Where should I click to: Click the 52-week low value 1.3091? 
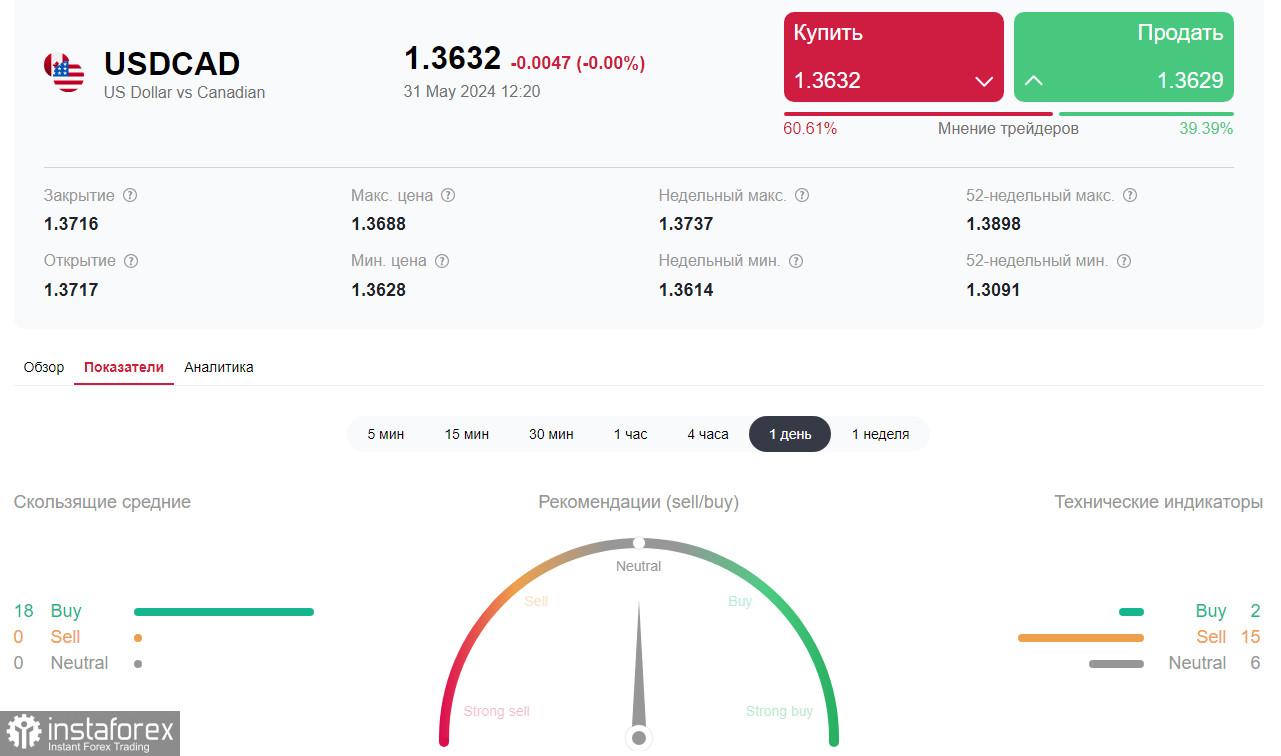pyautogui.click(x=994, y=290)
